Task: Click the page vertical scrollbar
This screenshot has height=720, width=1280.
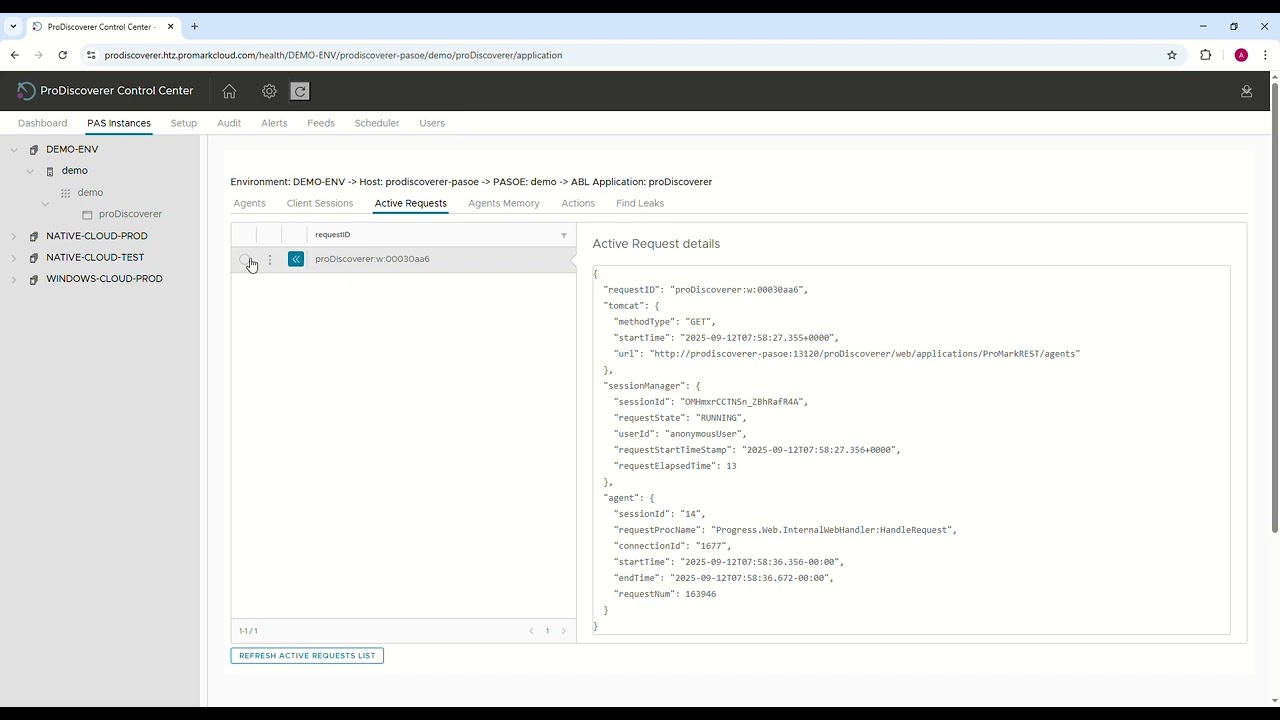Action: tap(1274, 310)
